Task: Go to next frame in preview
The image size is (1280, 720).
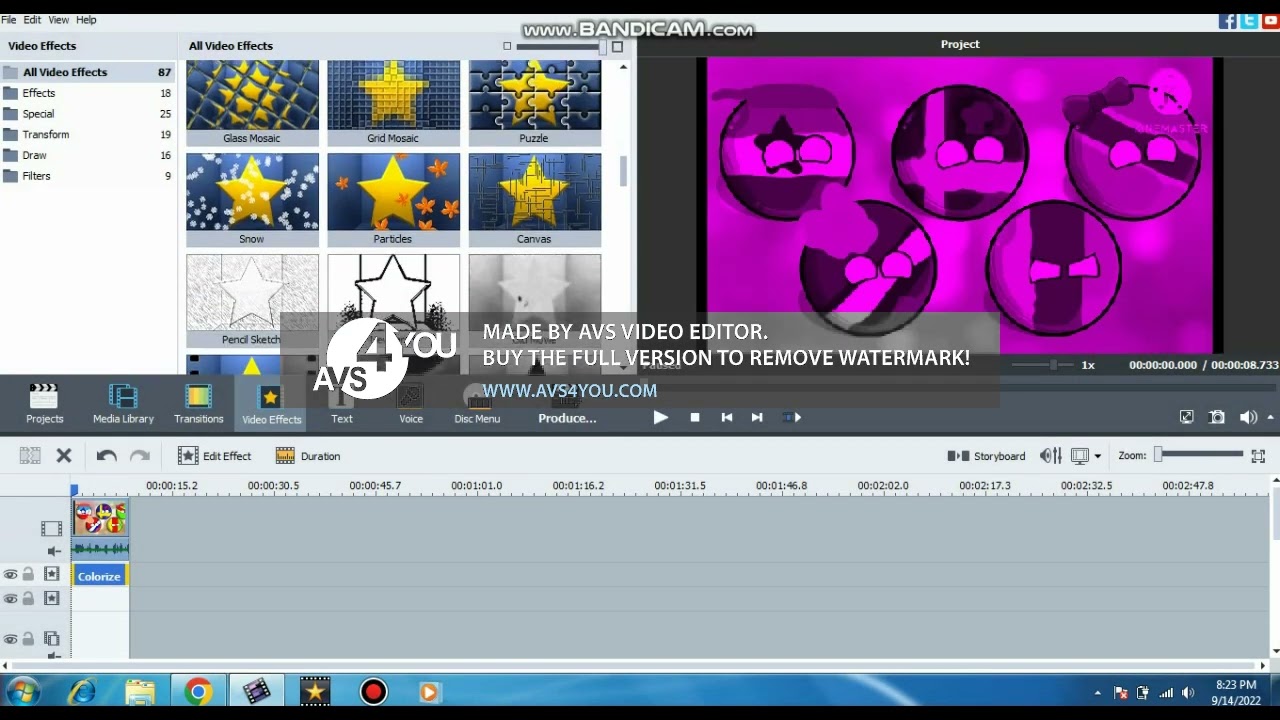Action: pyautogui.click(x=757, y=417)
